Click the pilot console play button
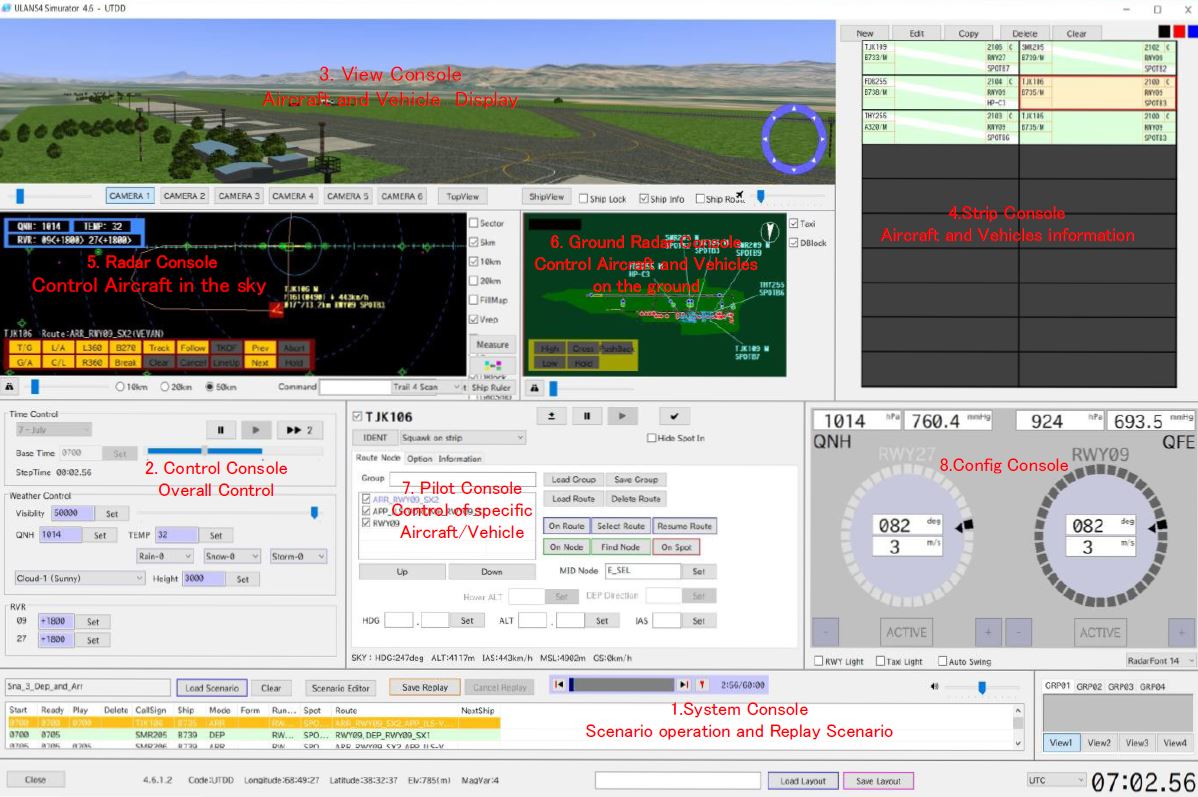The image size is (1198, 797). click(x=622, y=416)
